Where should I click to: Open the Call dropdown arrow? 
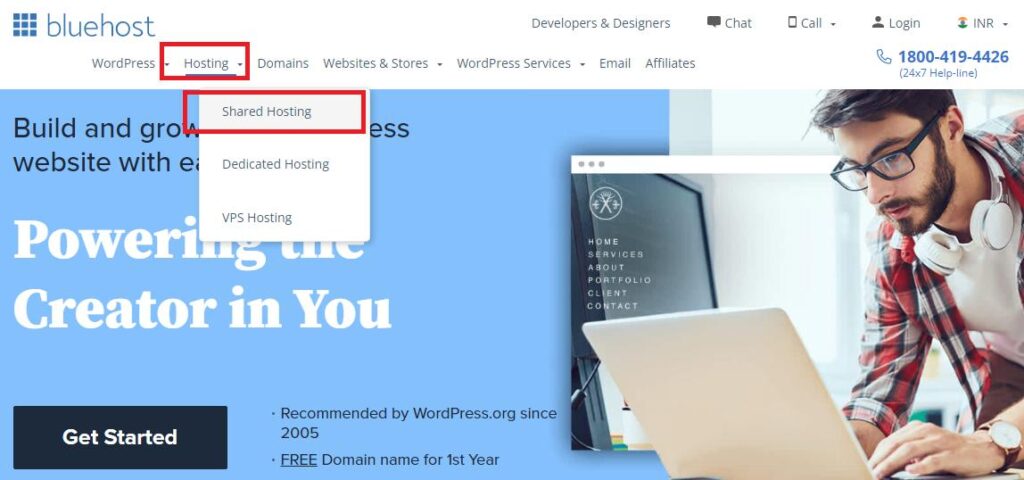pos(833,24)
